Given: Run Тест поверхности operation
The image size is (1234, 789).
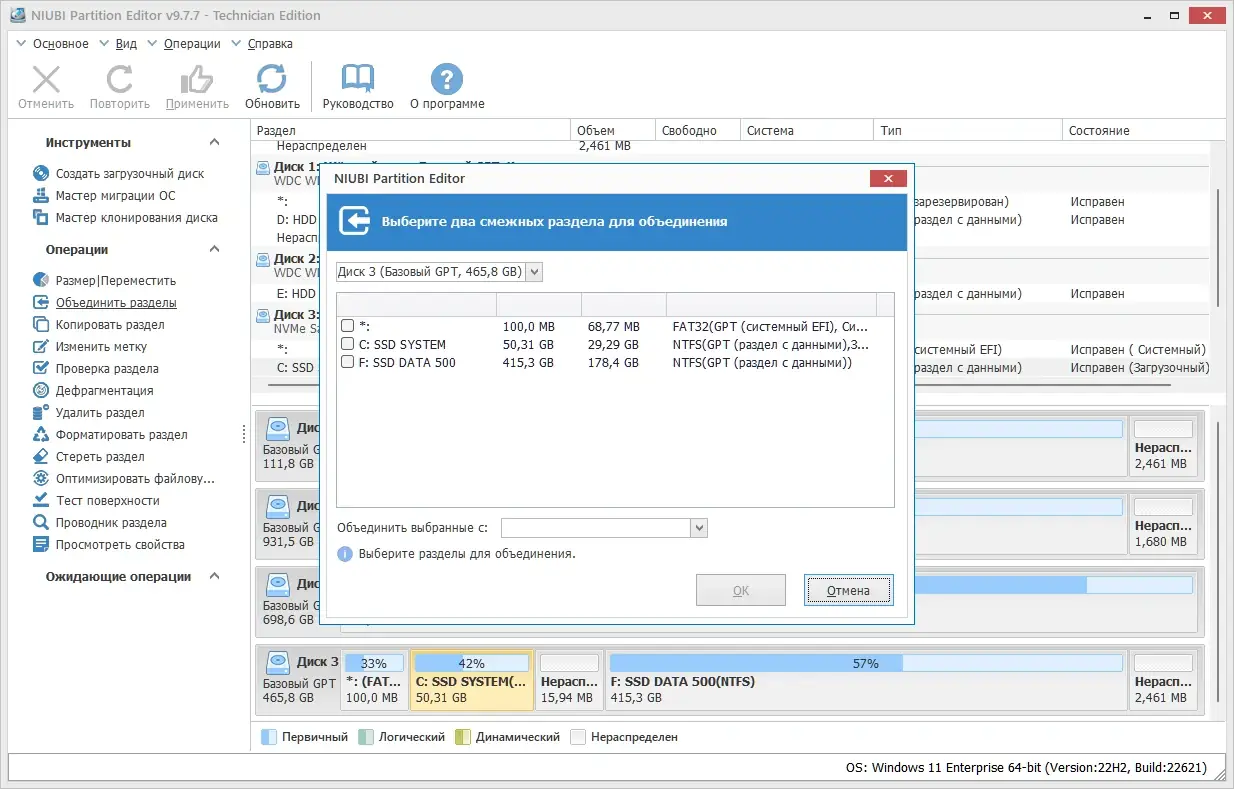Looking at the screenshot, I should point(108,501).
